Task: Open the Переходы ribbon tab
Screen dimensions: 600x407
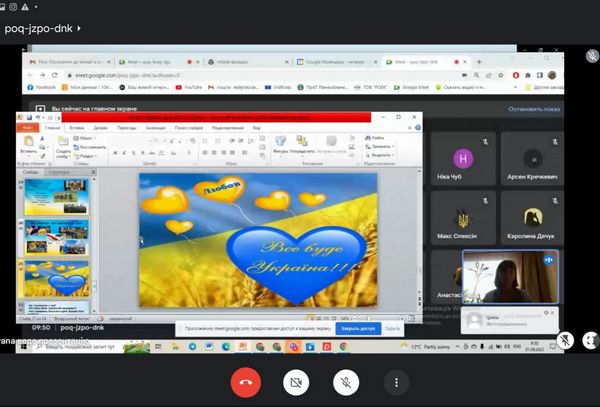Action: pyautogui.click(x=126, y=128)
